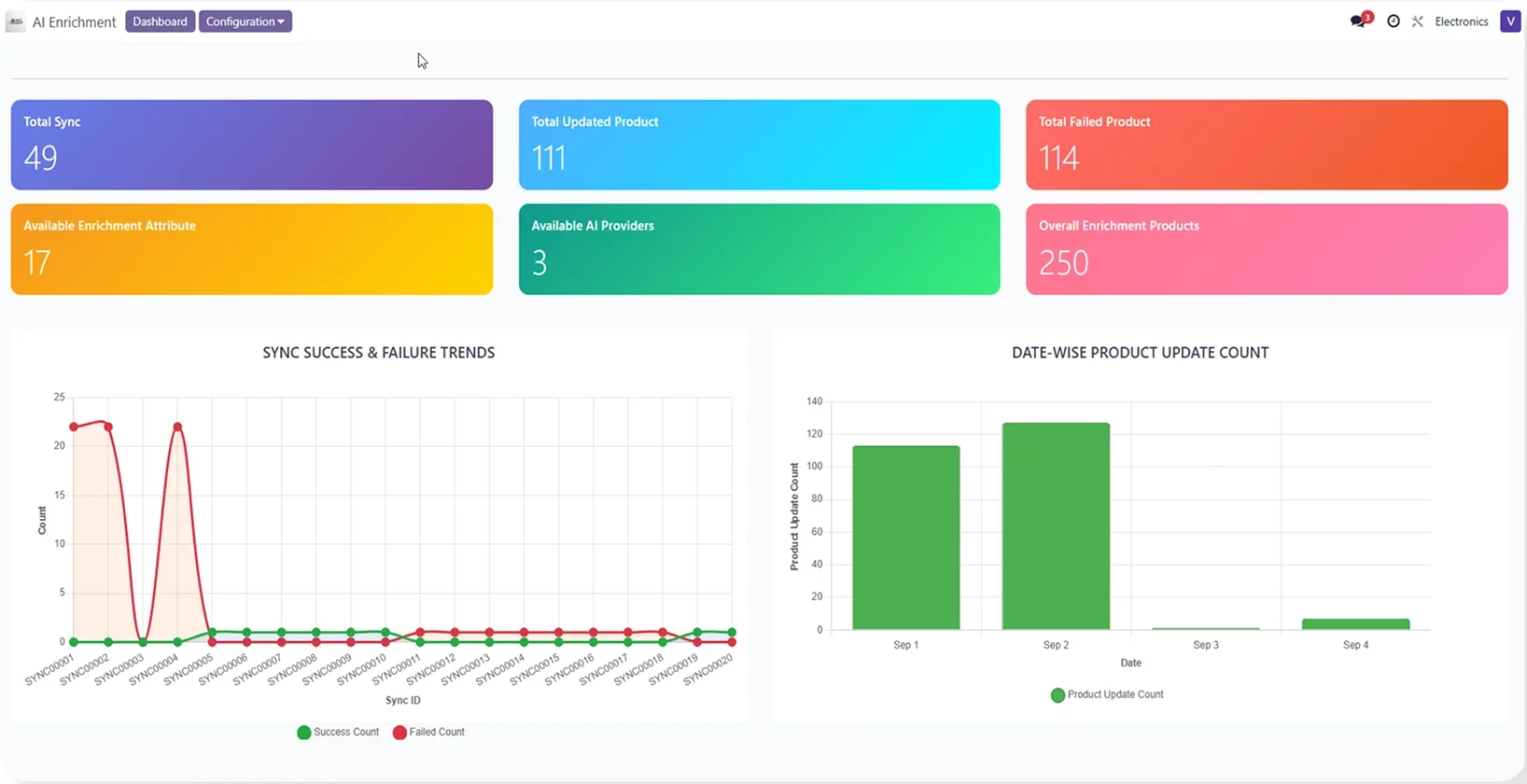Open the Total Sync card

click(x=251, y=145)
